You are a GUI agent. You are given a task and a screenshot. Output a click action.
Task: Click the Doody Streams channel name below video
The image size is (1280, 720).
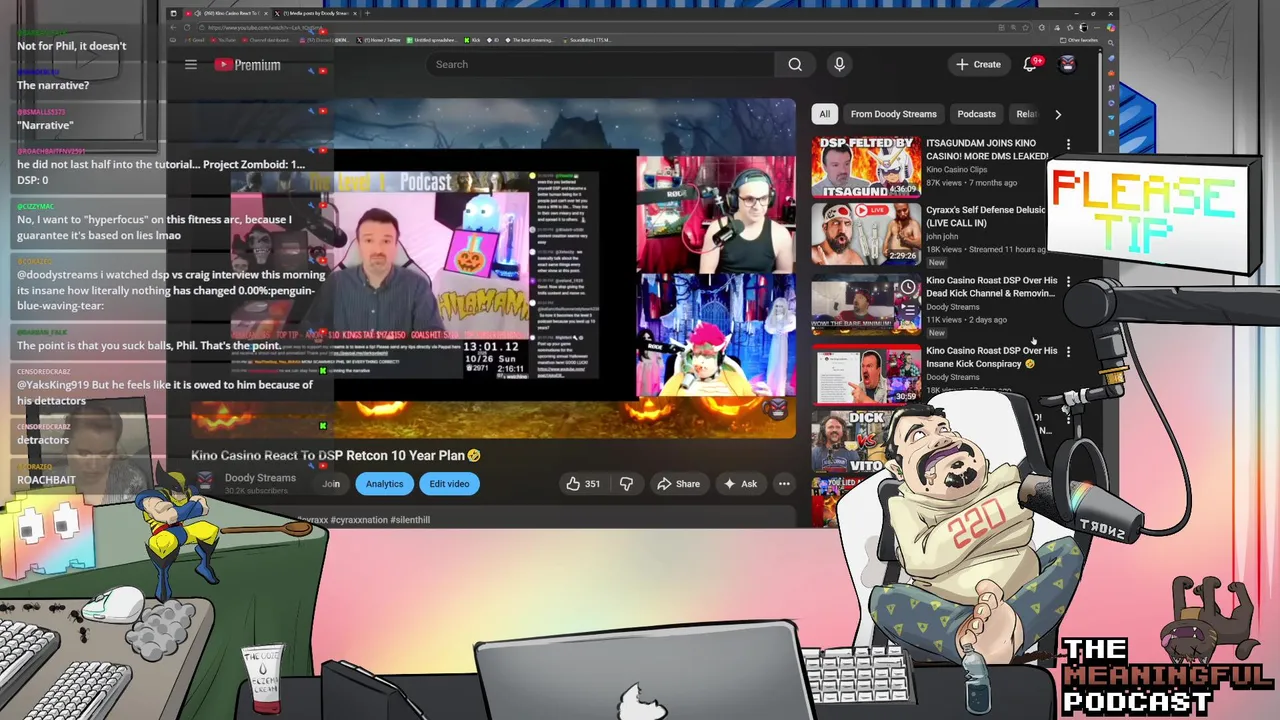tap(260, 478)
